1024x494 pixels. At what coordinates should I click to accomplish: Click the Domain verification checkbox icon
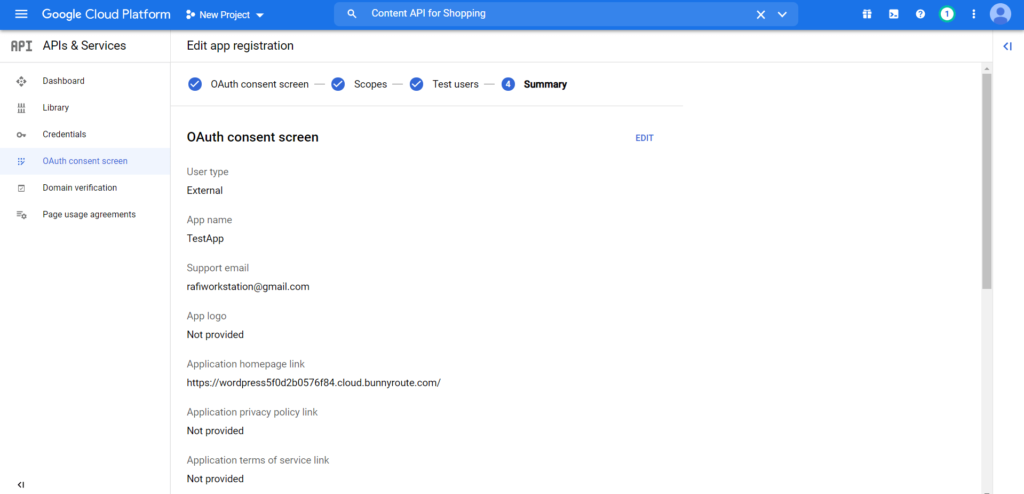[x=21, y=188]
